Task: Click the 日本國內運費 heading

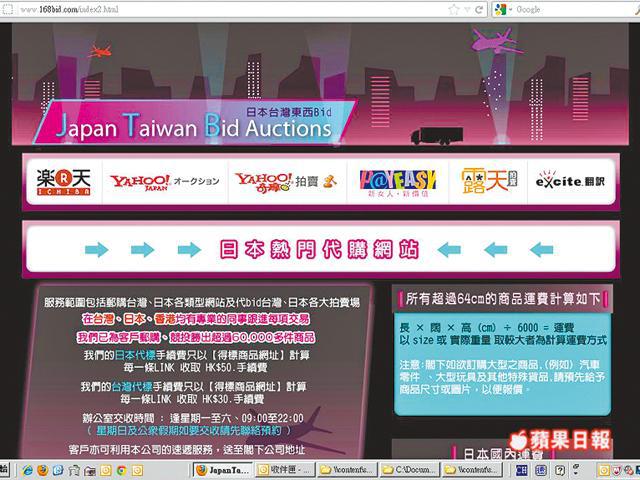Action: [504, 454]
